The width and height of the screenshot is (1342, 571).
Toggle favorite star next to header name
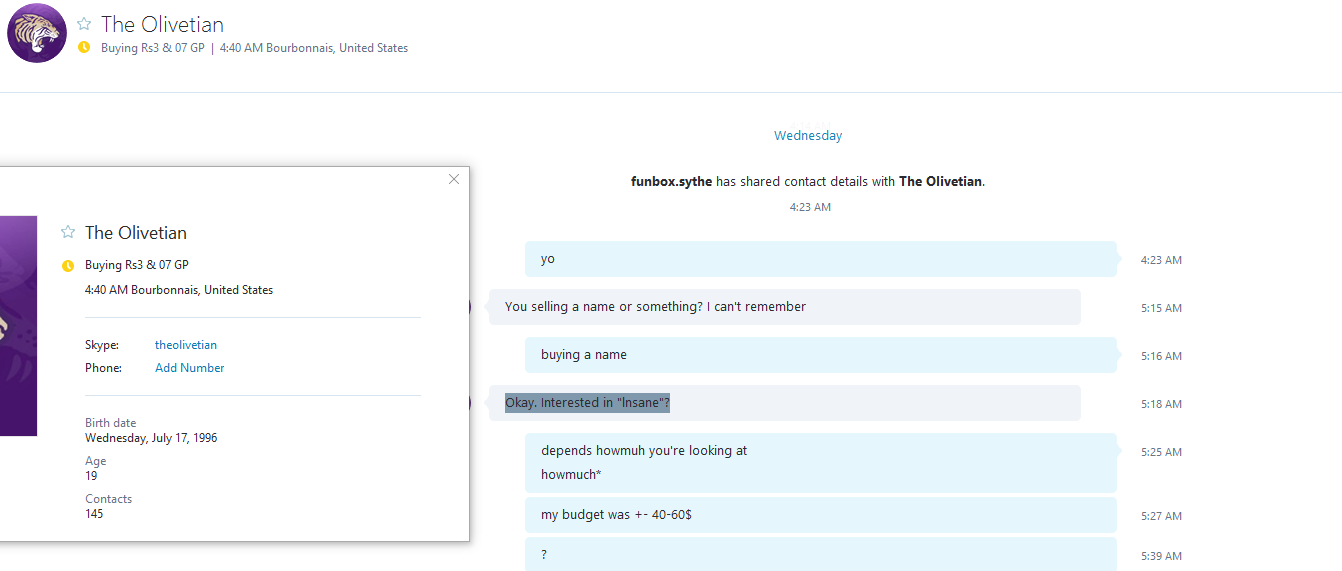[x=84, y=24]
